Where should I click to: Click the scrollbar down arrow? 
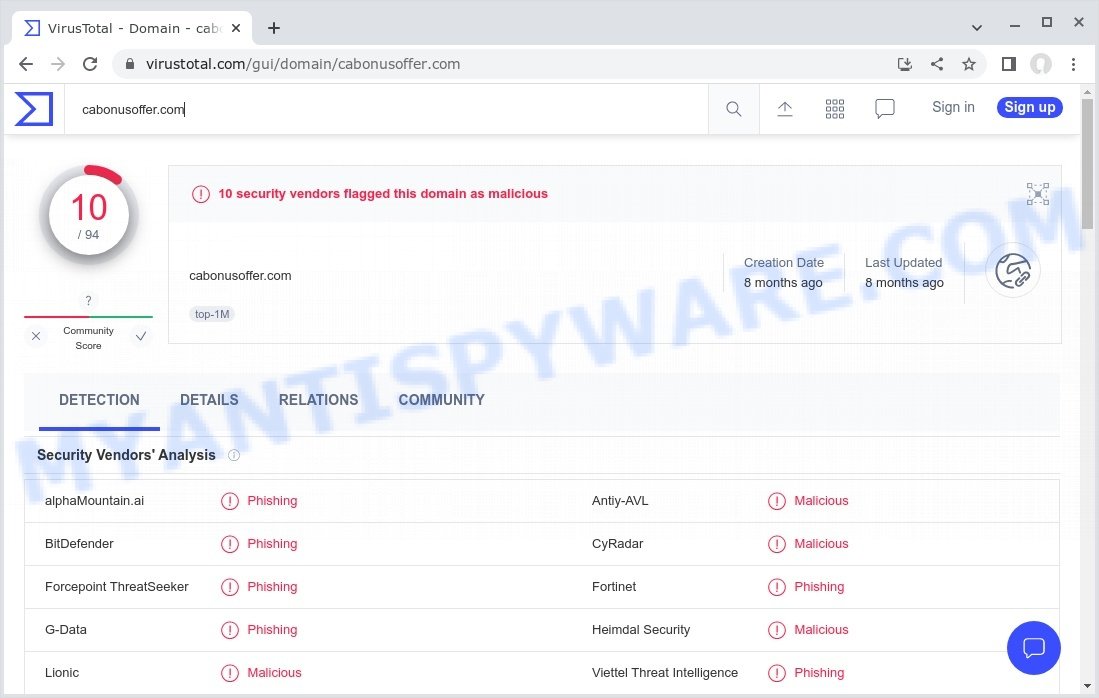click(x=1087, y=687)
